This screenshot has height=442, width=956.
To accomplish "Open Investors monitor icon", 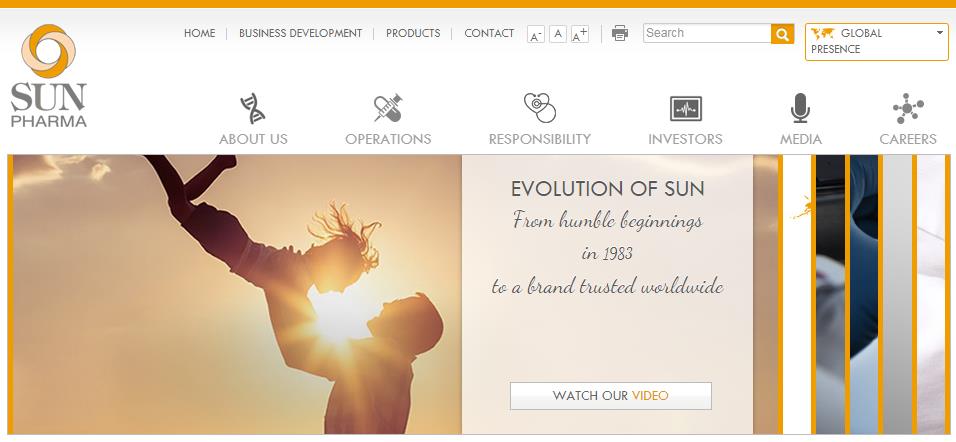I will 685,109.
